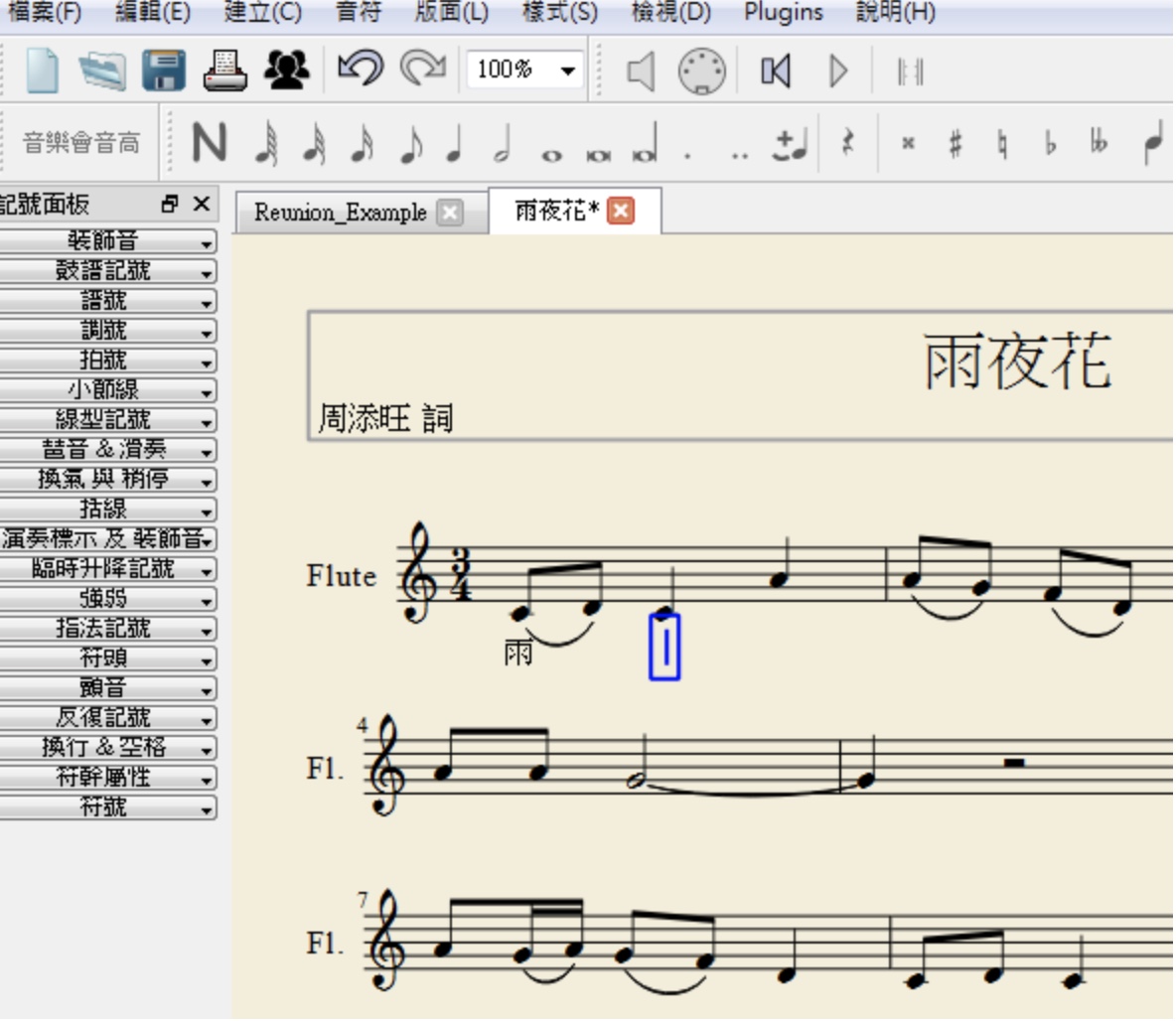Expand the 小節線 barline palette
Viewport: 1176px width, 1021px height.
point(107,390)
